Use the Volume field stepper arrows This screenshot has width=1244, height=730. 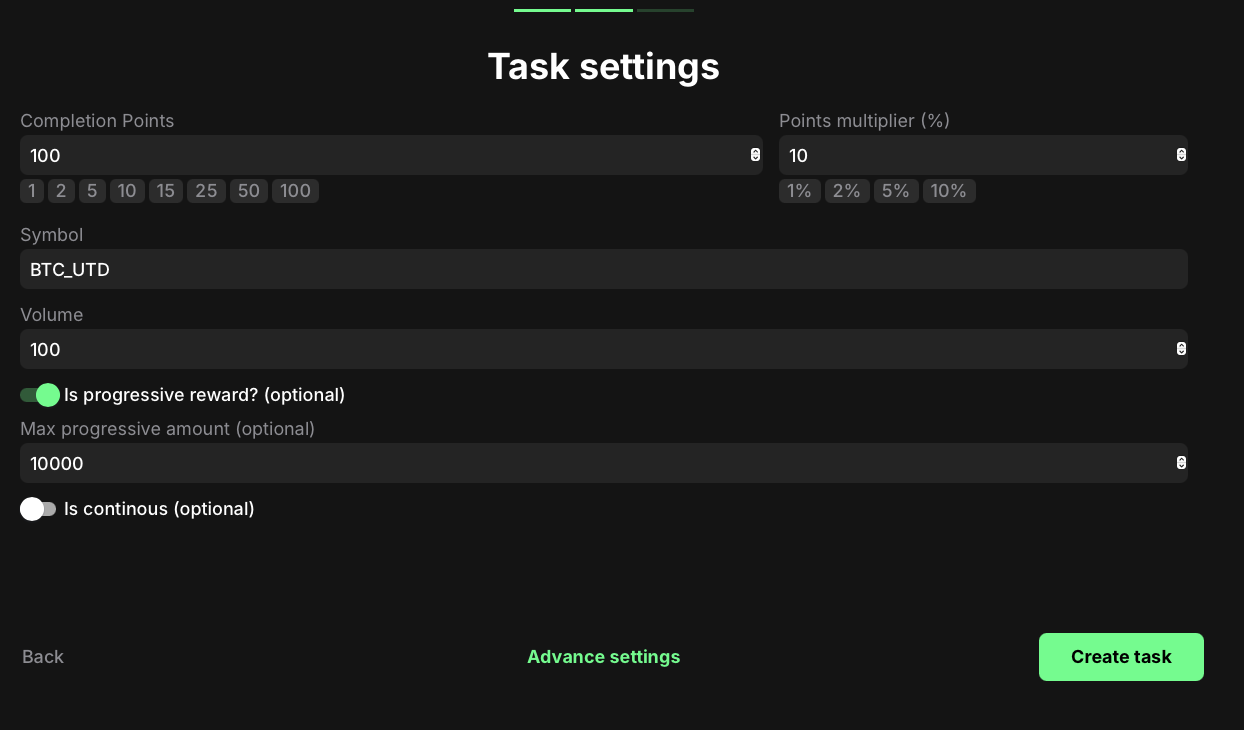click(x=1181, y=349)
